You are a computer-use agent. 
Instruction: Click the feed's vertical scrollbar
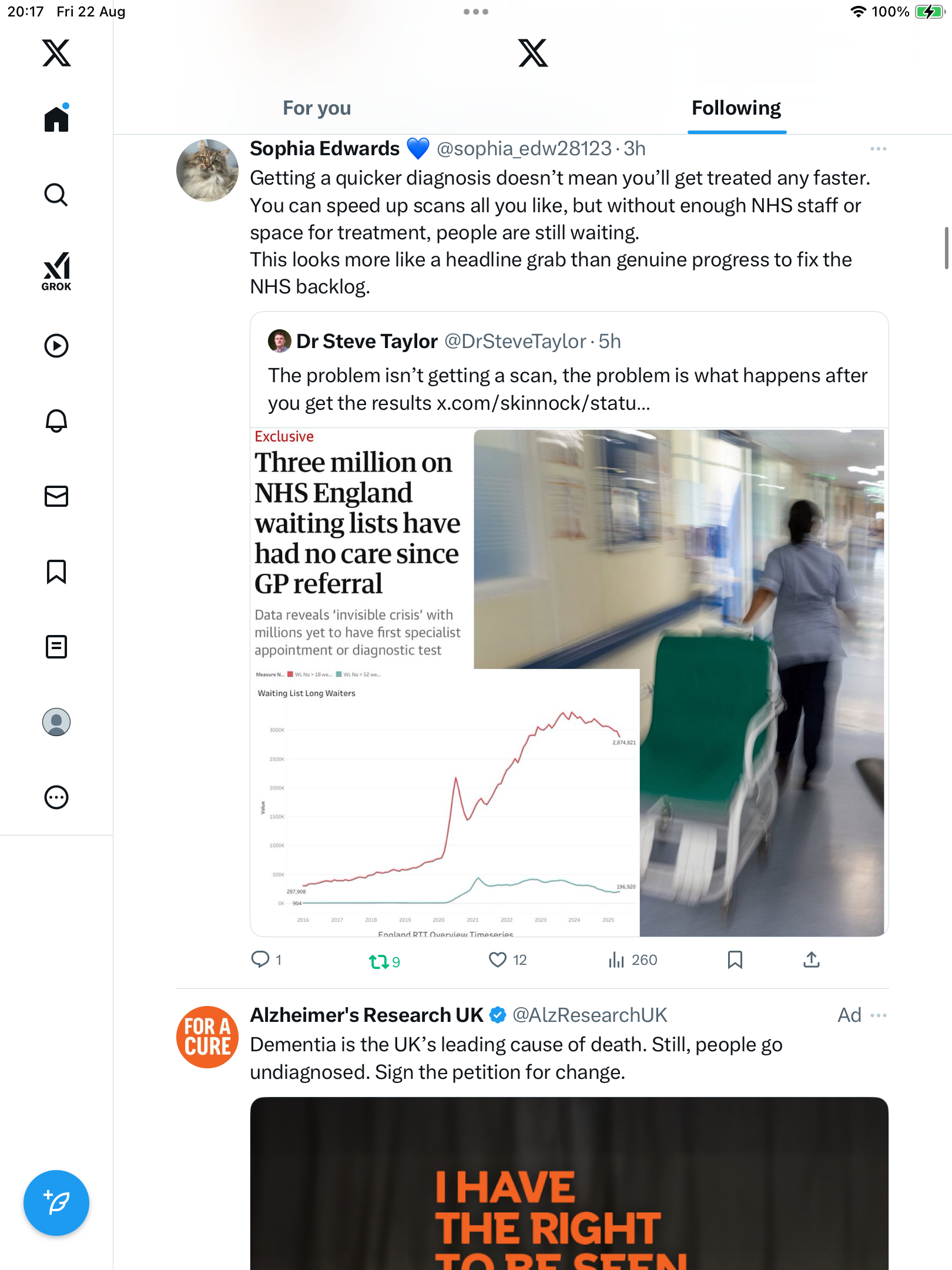coord(946,248)
